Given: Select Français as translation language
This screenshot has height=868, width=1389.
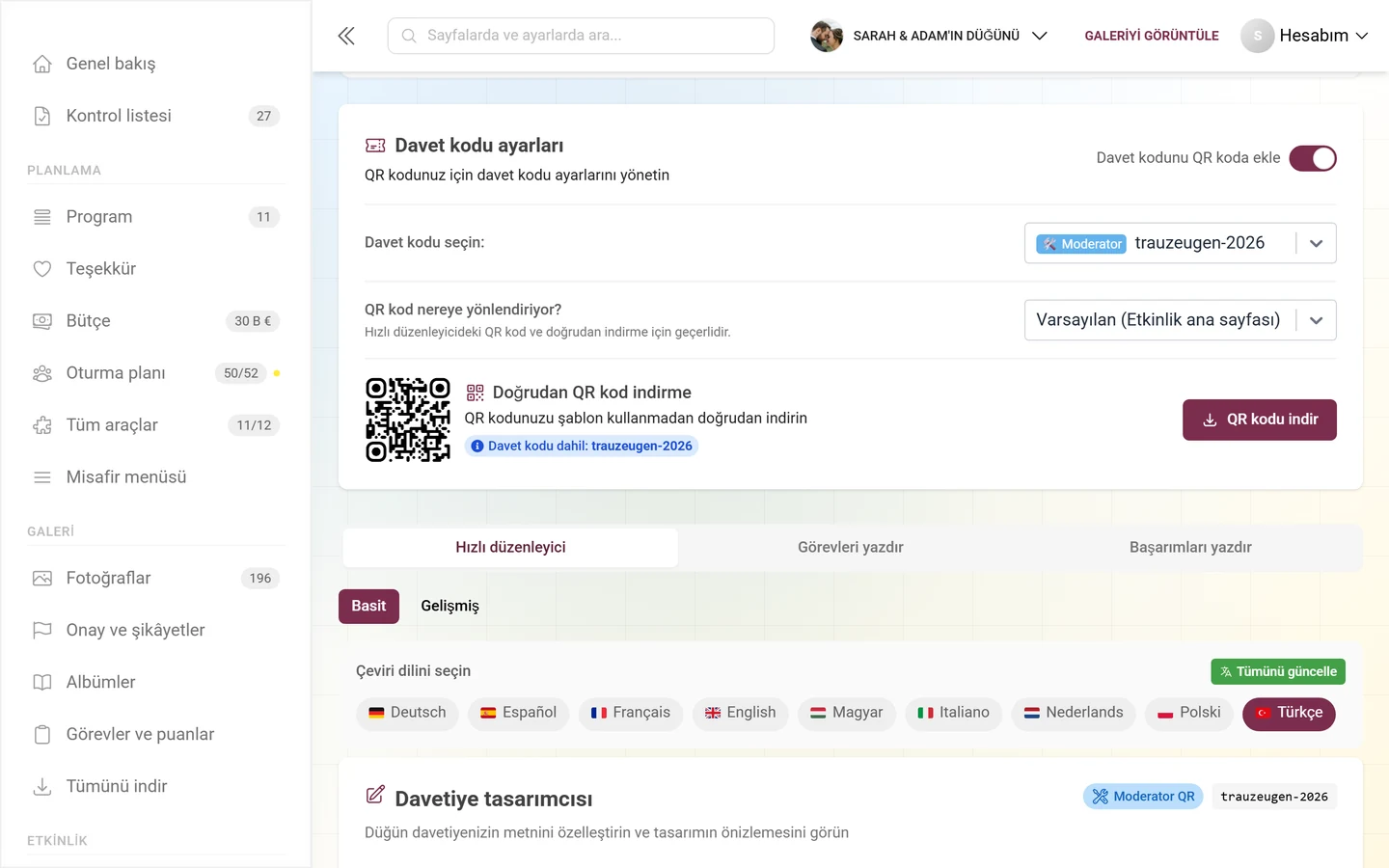Looking at the screenshot, I should coord(631,713).
